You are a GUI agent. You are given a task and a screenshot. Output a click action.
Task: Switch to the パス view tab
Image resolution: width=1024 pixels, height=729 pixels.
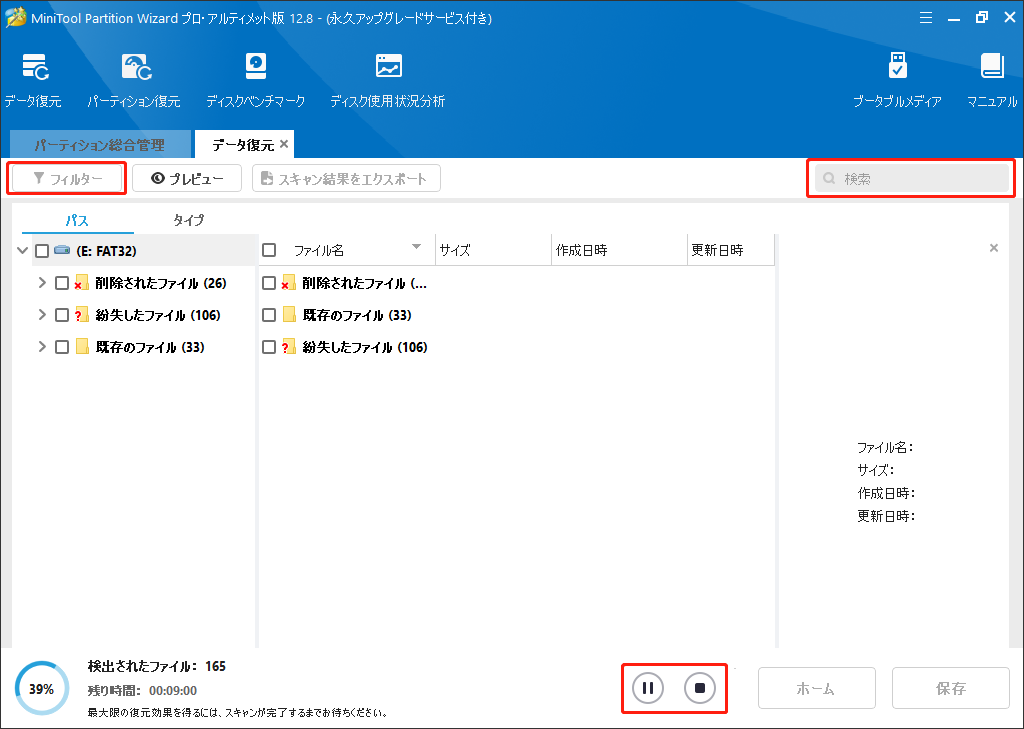78,221
